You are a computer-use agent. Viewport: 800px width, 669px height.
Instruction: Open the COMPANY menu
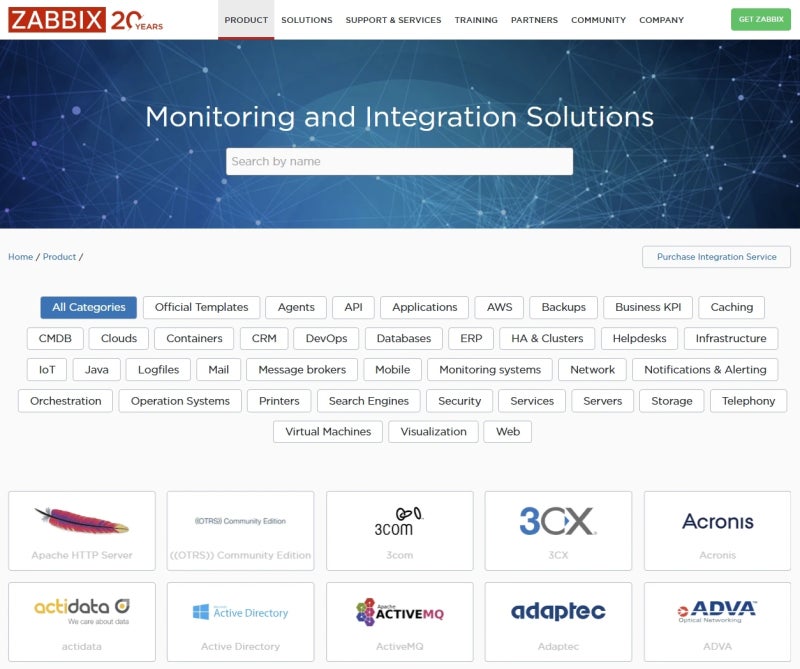point(661,20)
